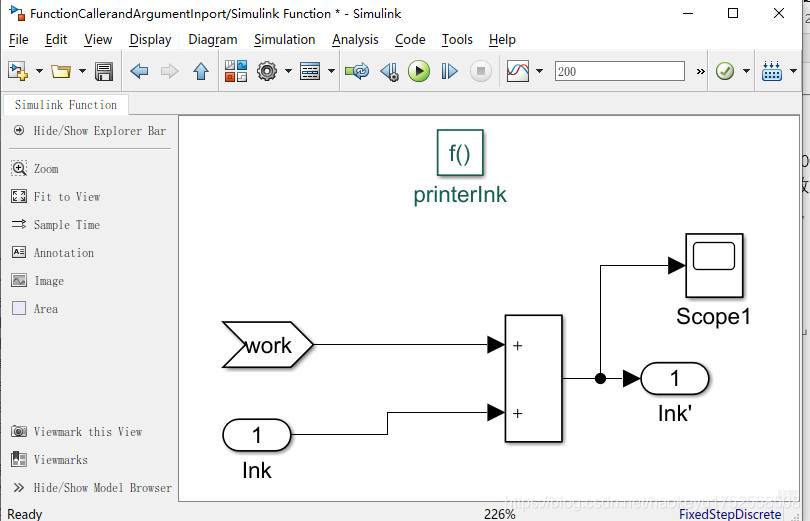Select the Scope1 block
The image size is (810, 521).
tap(714, 265)
